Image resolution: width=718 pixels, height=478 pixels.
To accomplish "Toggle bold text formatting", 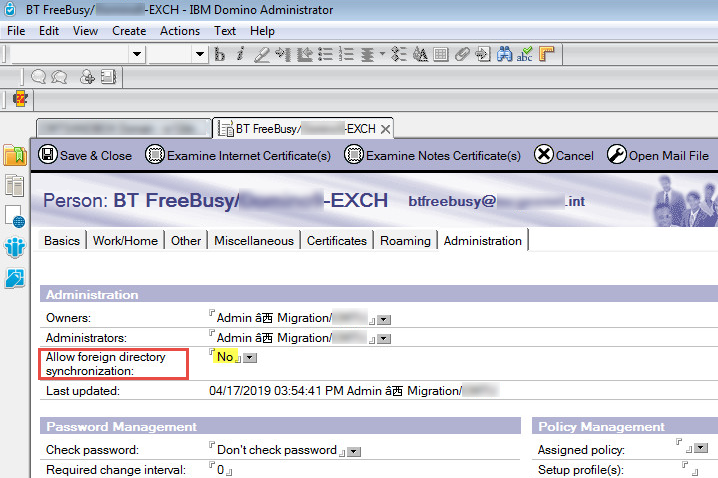I will click(x=220, y=54).
